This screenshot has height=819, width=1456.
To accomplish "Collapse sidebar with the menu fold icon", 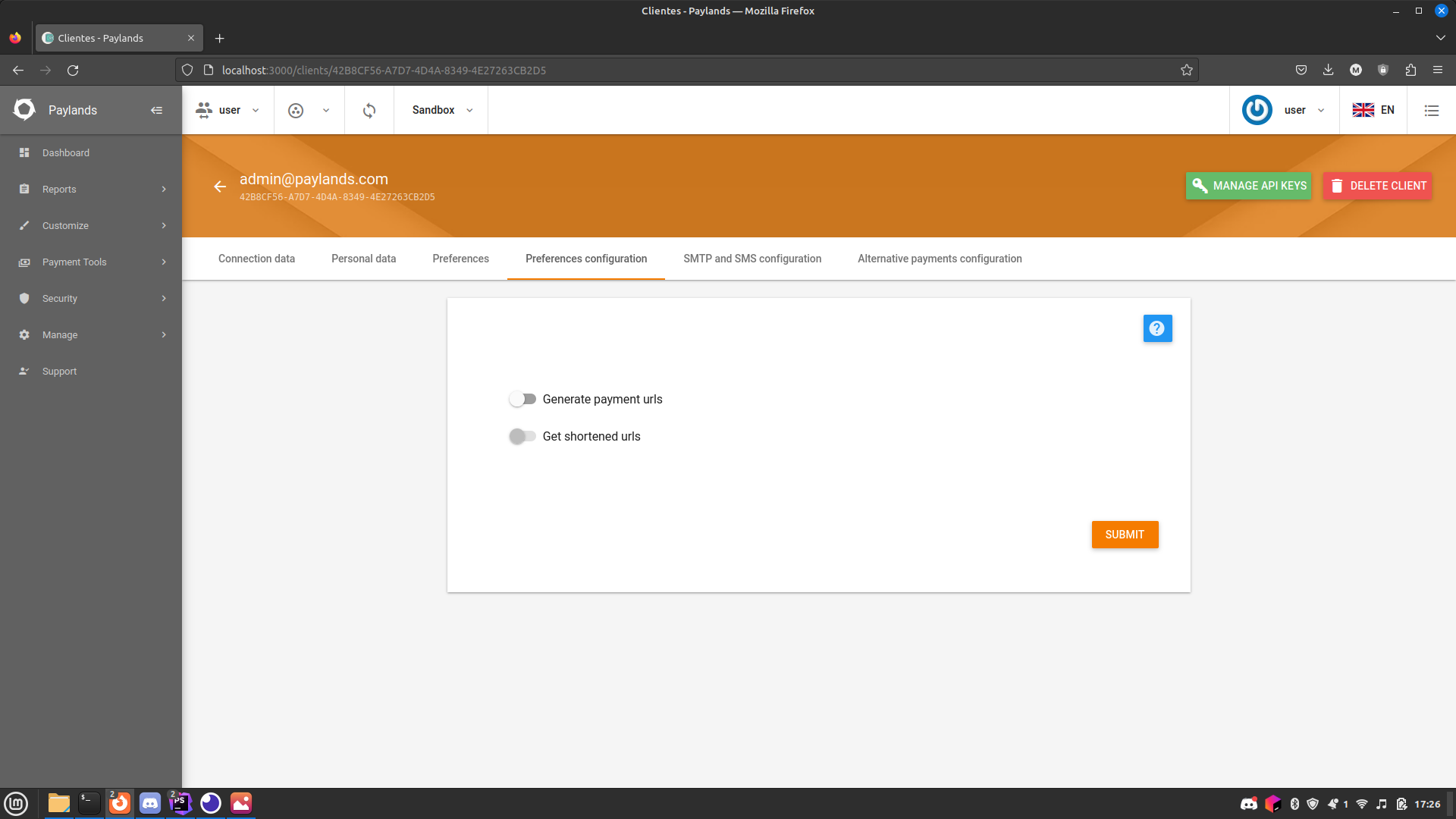I will (x=156, y=110).
